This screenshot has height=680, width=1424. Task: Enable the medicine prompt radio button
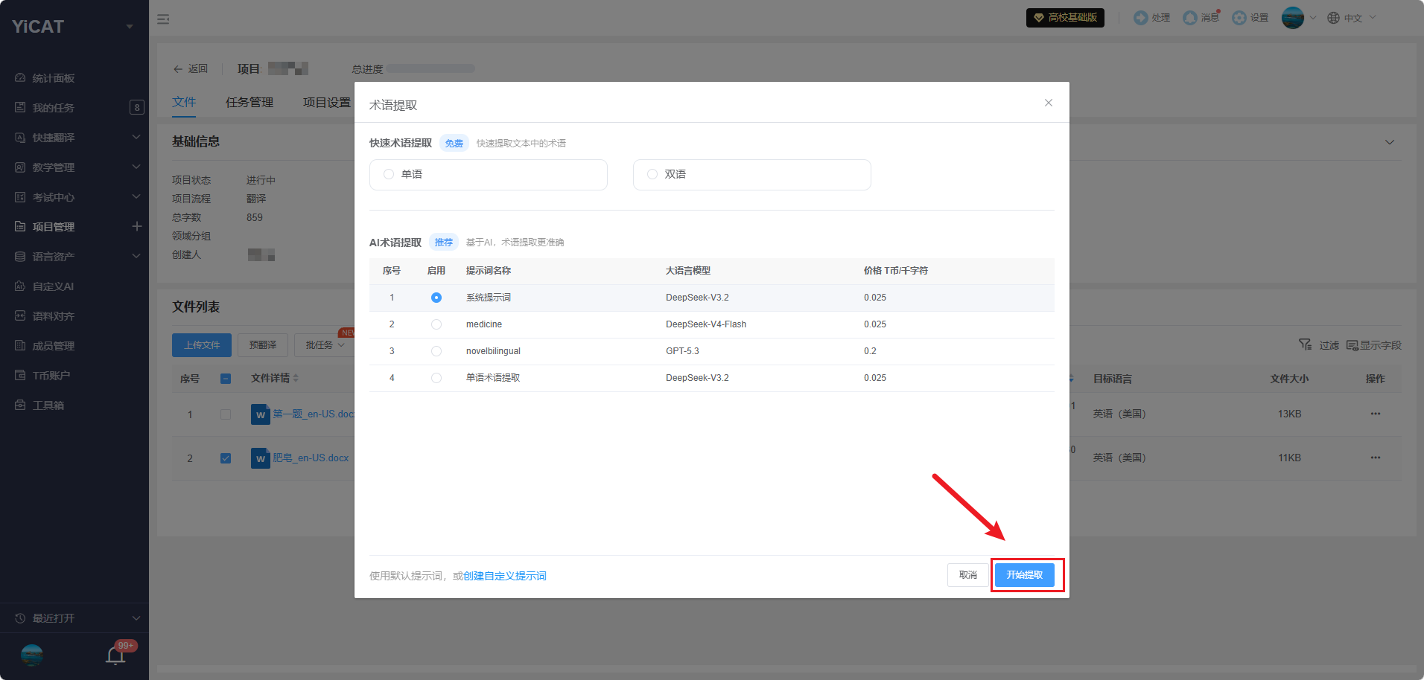tap(436, 324)
